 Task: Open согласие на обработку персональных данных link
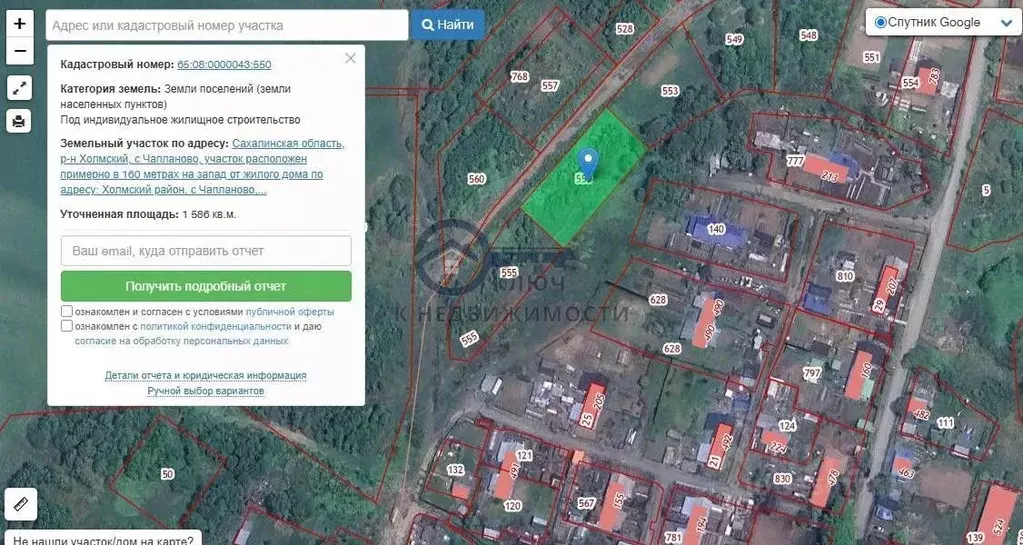pyautogui.click(x=181, y=341)
